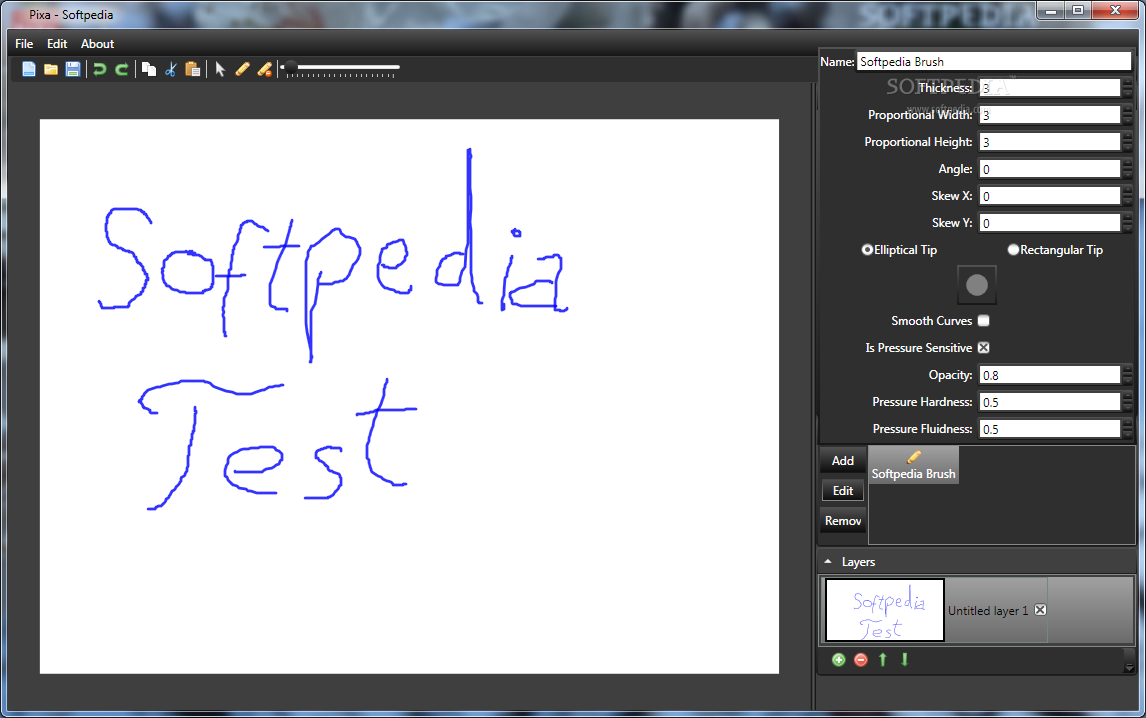Click the Skew X value field
Screen dimensions: 1146x718
[x=1050, y=196]
